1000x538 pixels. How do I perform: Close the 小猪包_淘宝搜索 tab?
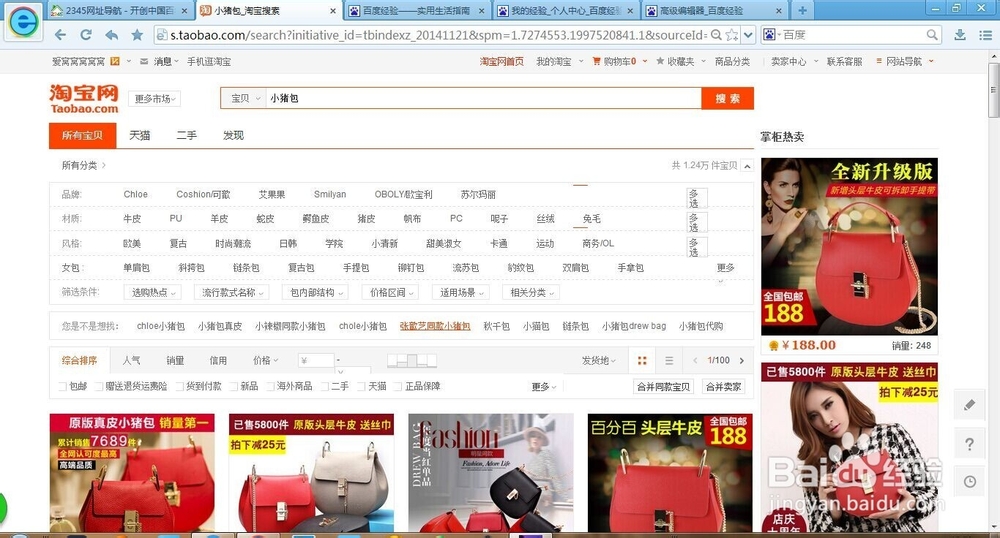point(333,11)
